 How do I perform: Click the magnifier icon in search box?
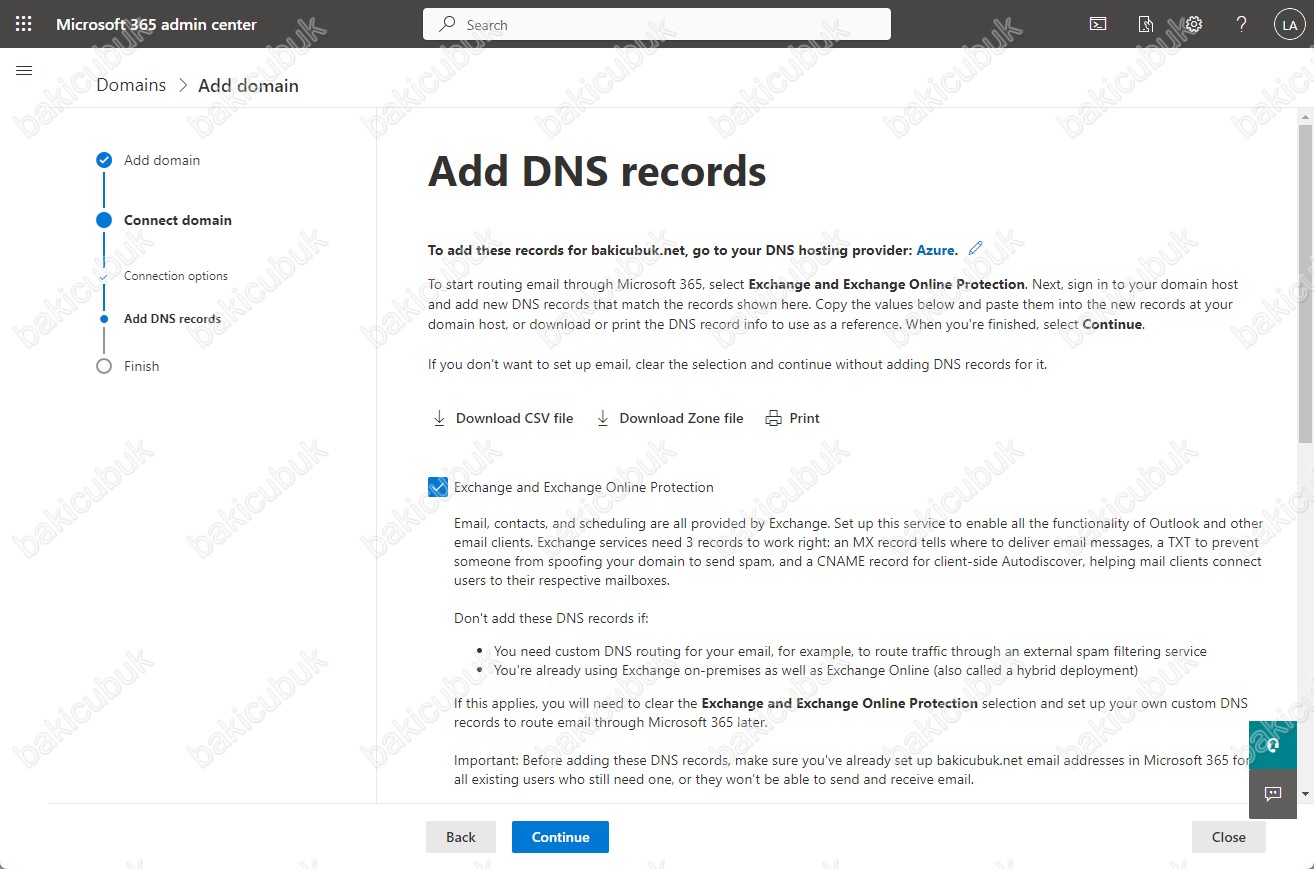click(448, 24)
